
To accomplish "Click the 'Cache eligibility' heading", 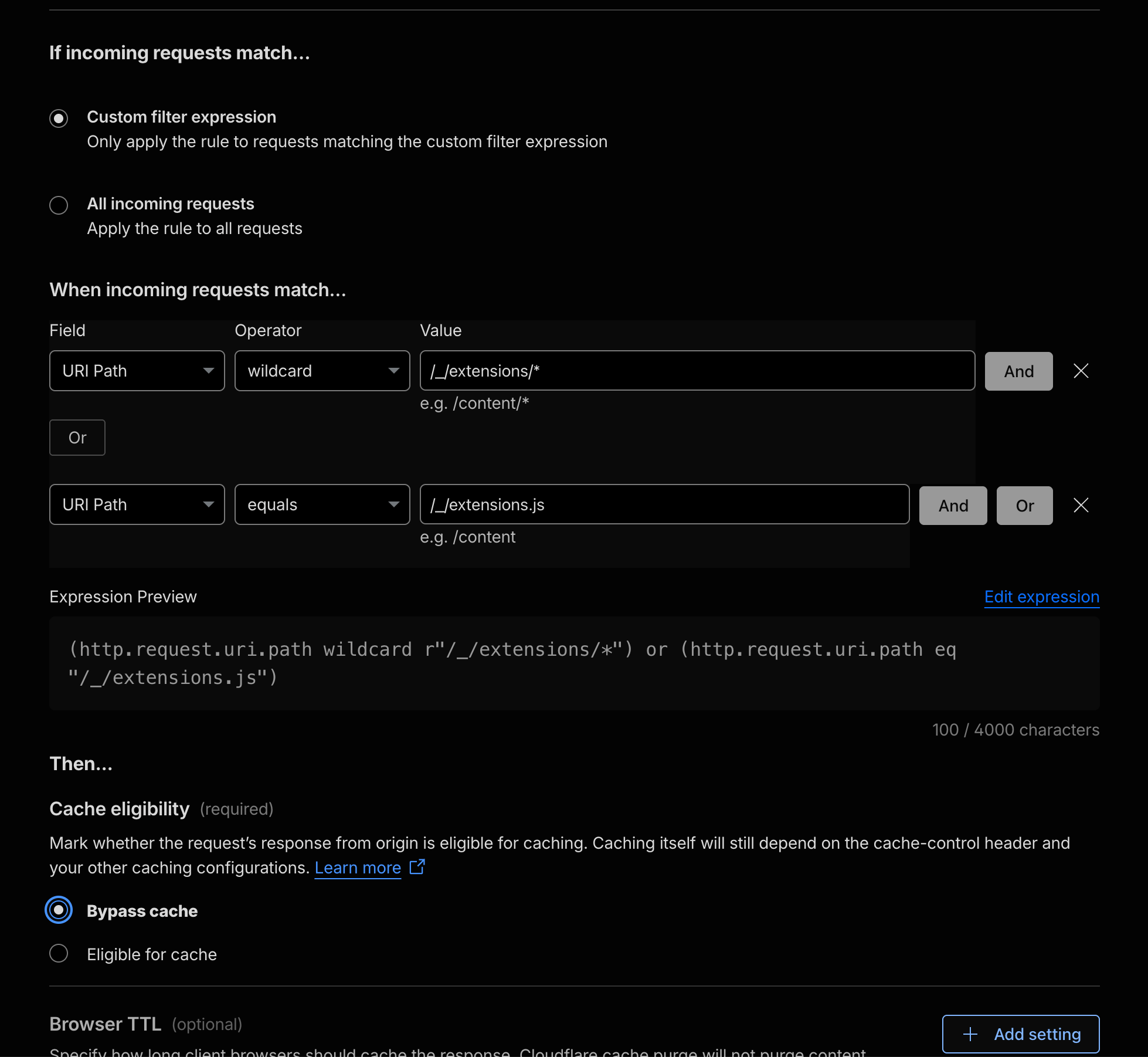I will (x=120, y=809).
